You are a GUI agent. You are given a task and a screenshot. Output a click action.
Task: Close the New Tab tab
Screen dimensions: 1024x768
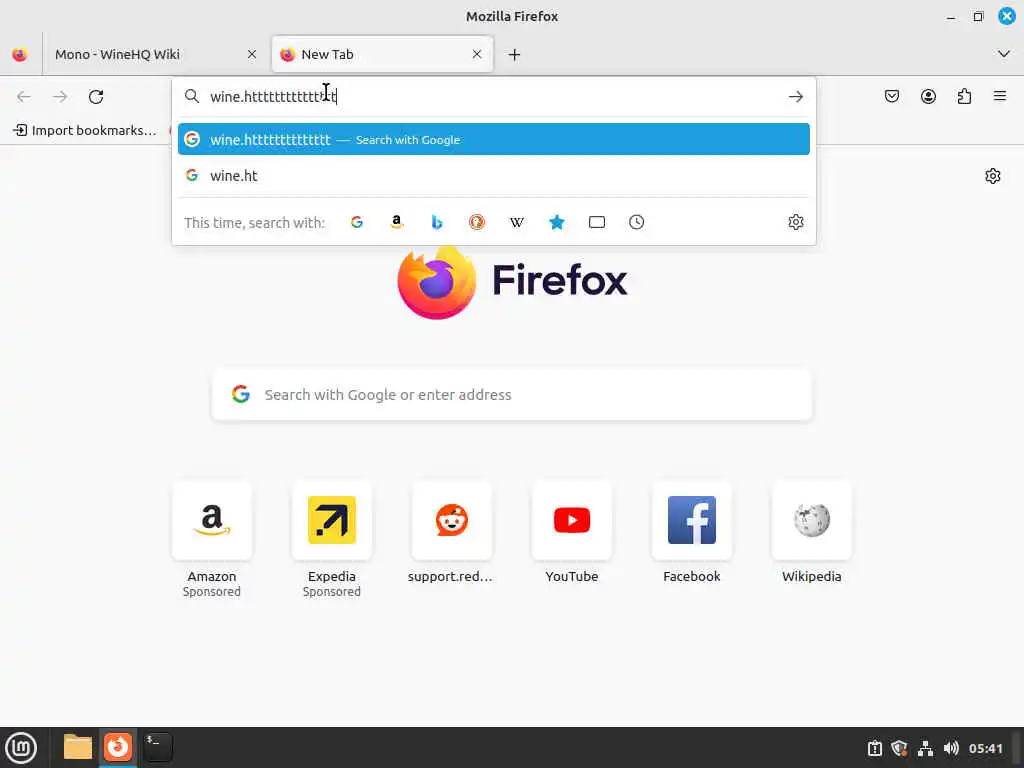coord(477,54)
